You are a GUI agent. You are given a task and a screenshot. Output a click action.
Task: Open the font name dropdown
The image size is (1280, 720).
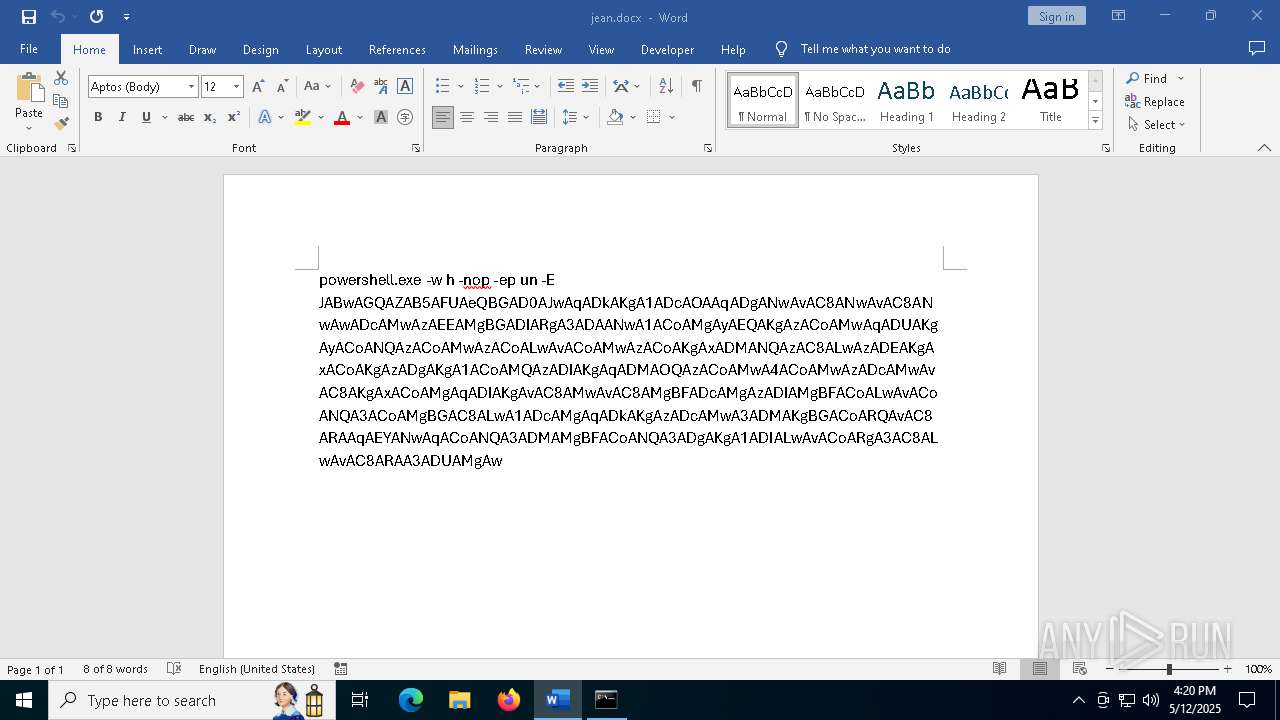coord(191,87)
